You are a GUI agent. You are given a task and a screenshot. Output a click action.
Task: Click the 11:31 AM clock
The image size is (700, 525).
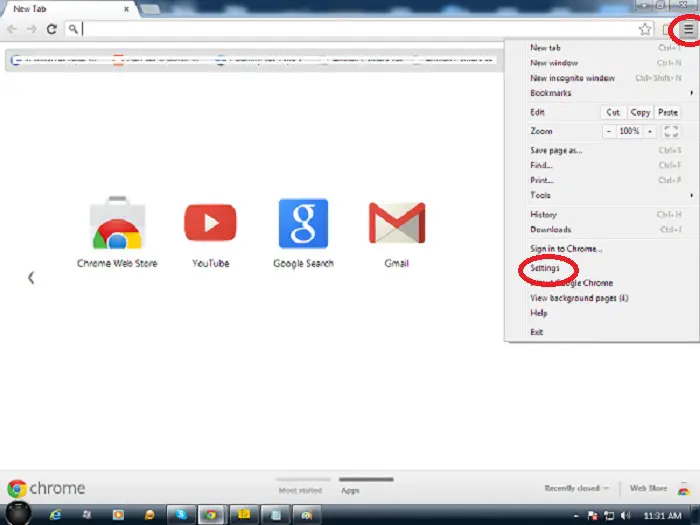[662, 516]
